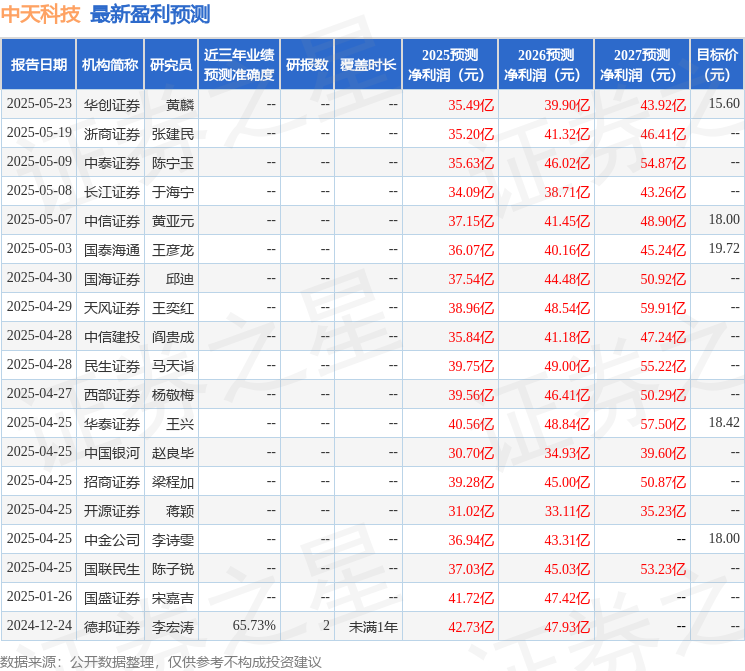Click target price 19.72

(x=724, y=249)
